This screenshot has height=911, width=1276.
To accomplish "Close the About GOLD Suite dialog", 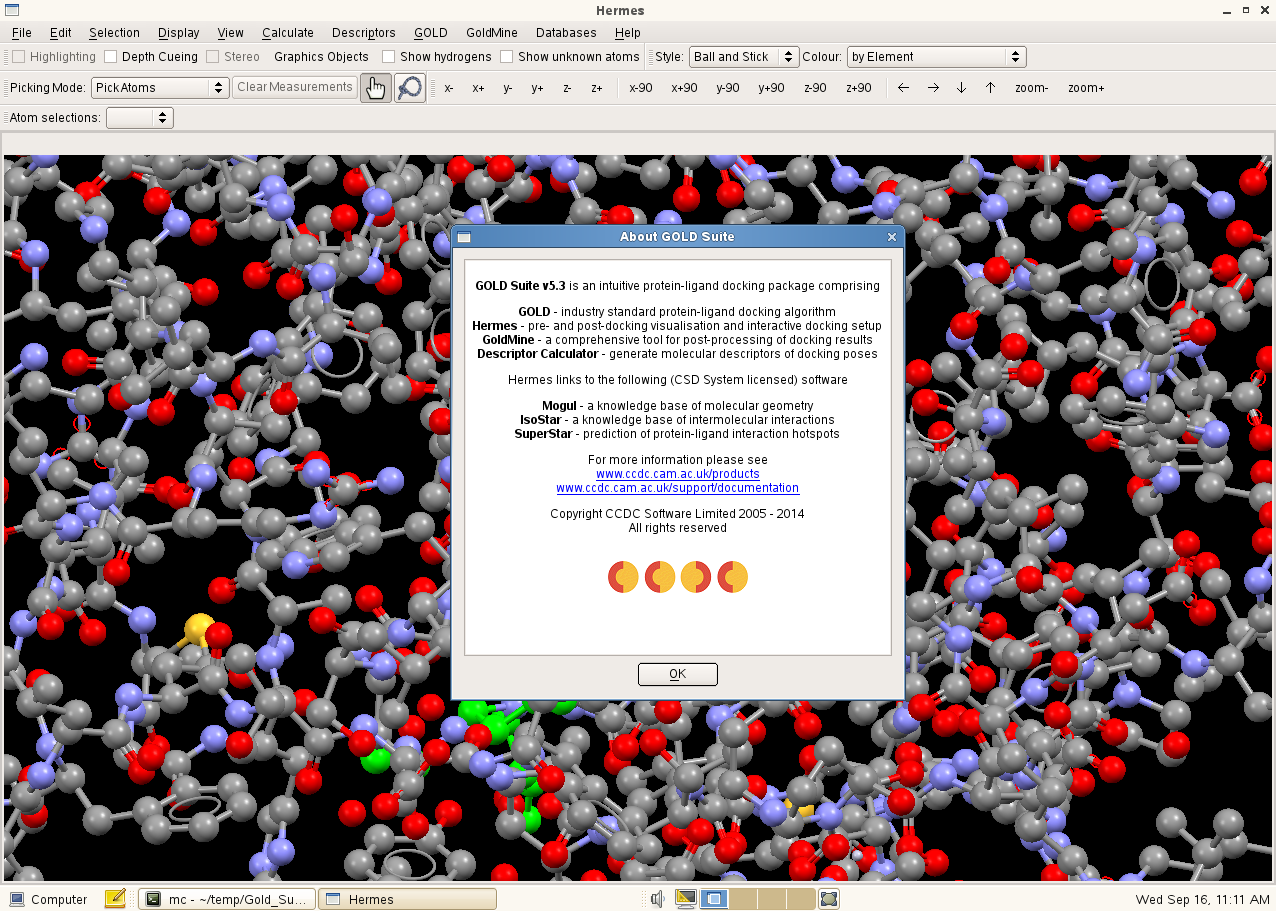I will click(x=892, y=237).
